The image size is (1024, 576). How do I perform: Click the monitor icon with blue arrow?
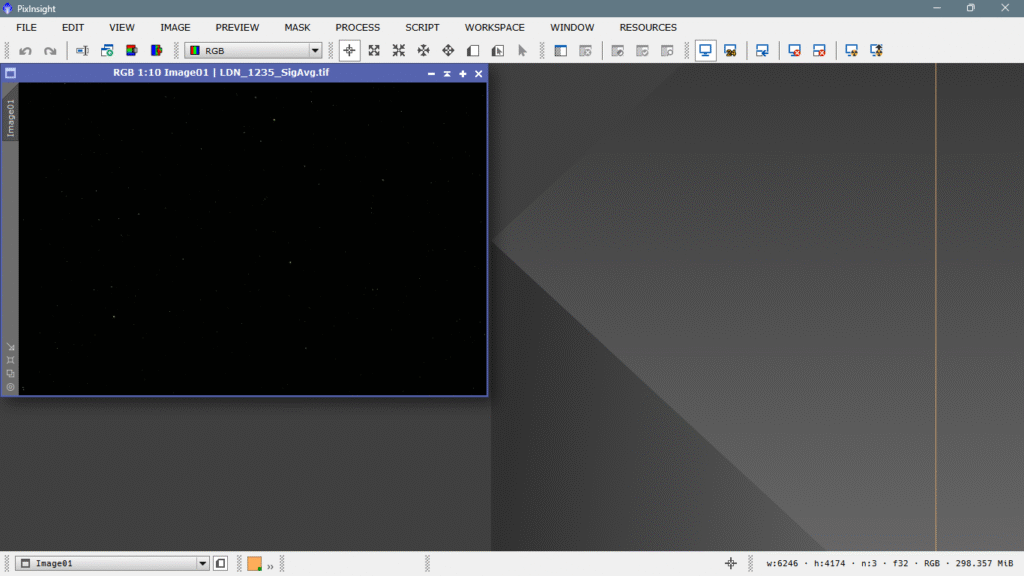(x=762, y=51)
